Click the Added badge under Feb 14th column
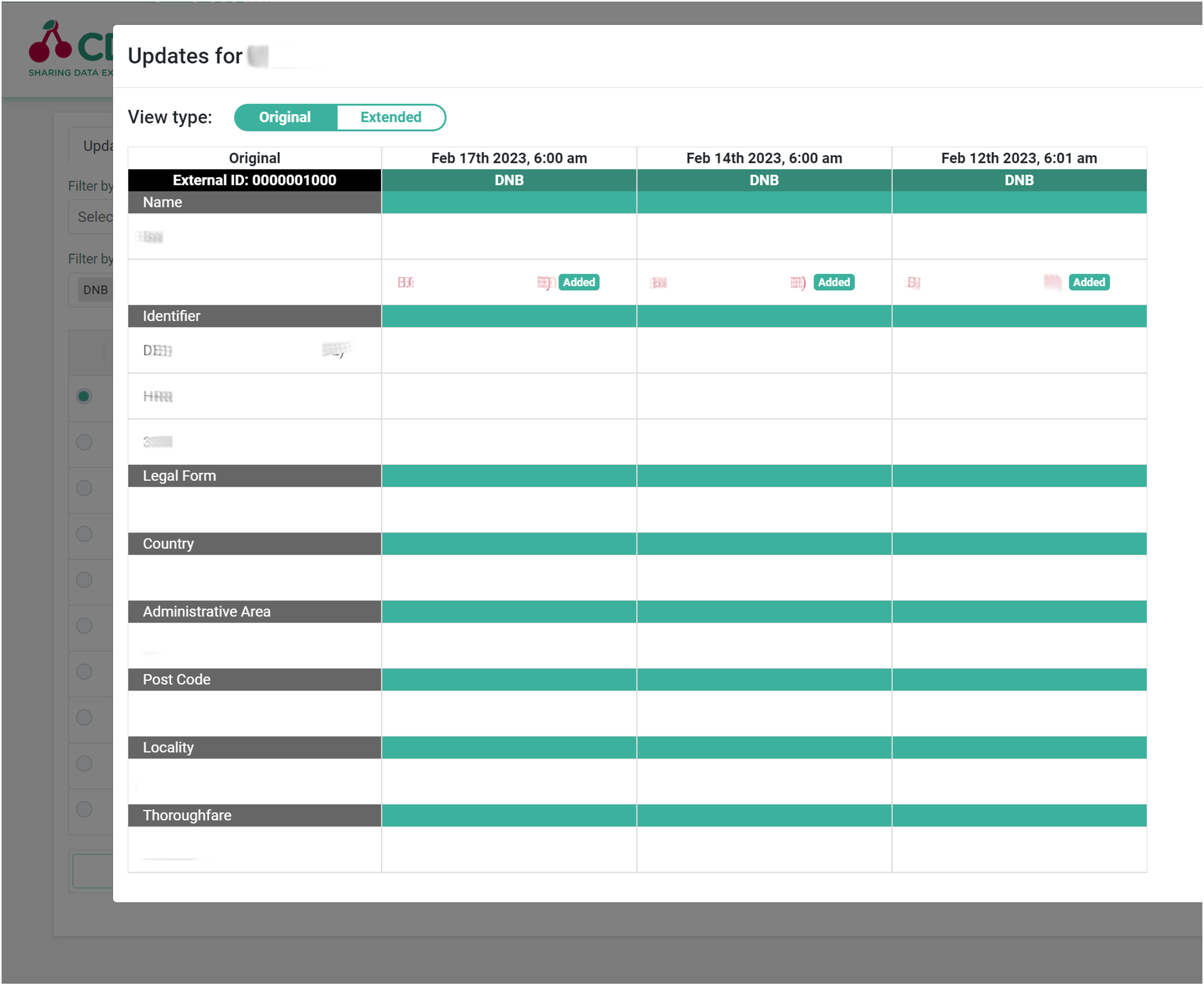This screenshot has width=1204, height=989. click(834, 282)
